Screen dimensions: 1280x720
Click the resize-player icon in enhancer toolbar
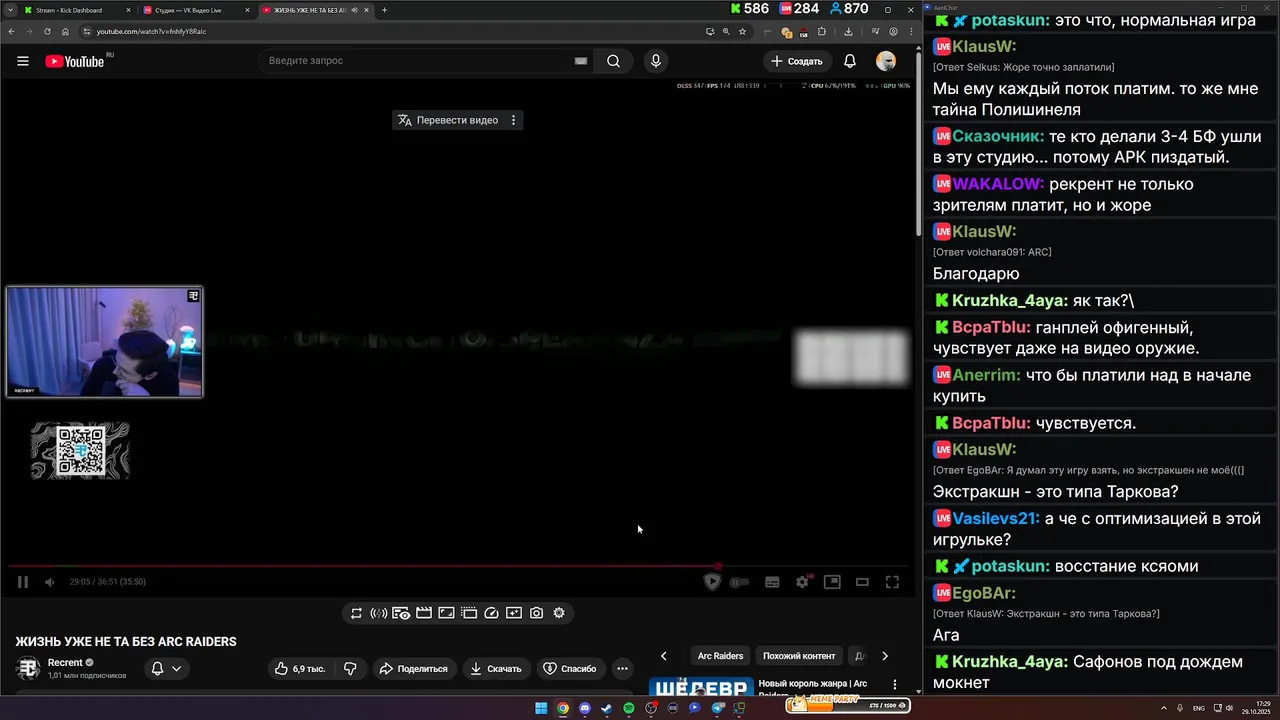tap(446, 613)
